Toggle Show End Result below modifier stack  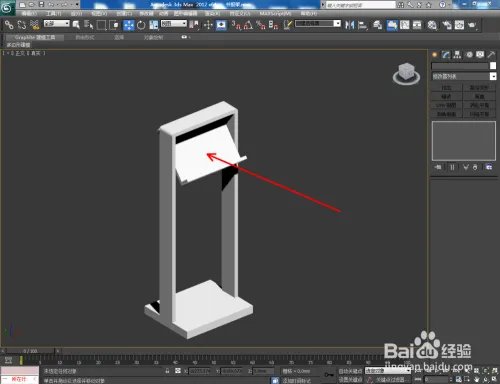click(x=452, y=167)
